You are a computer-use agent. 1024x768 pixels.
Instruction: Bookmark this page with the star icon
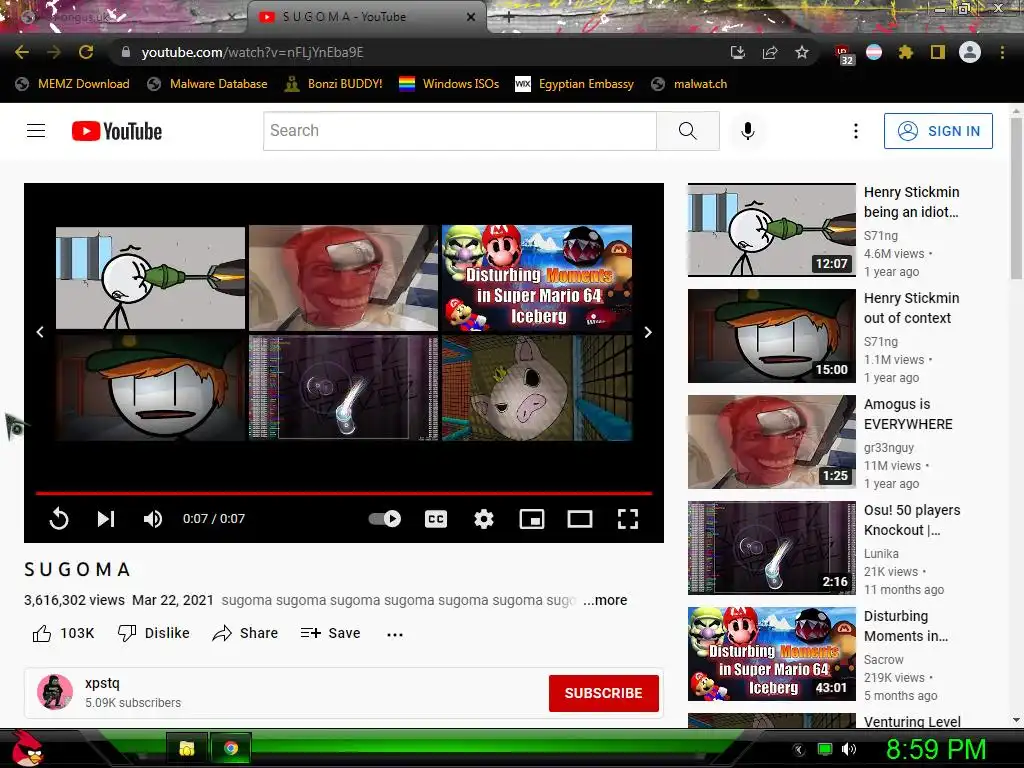802,52
